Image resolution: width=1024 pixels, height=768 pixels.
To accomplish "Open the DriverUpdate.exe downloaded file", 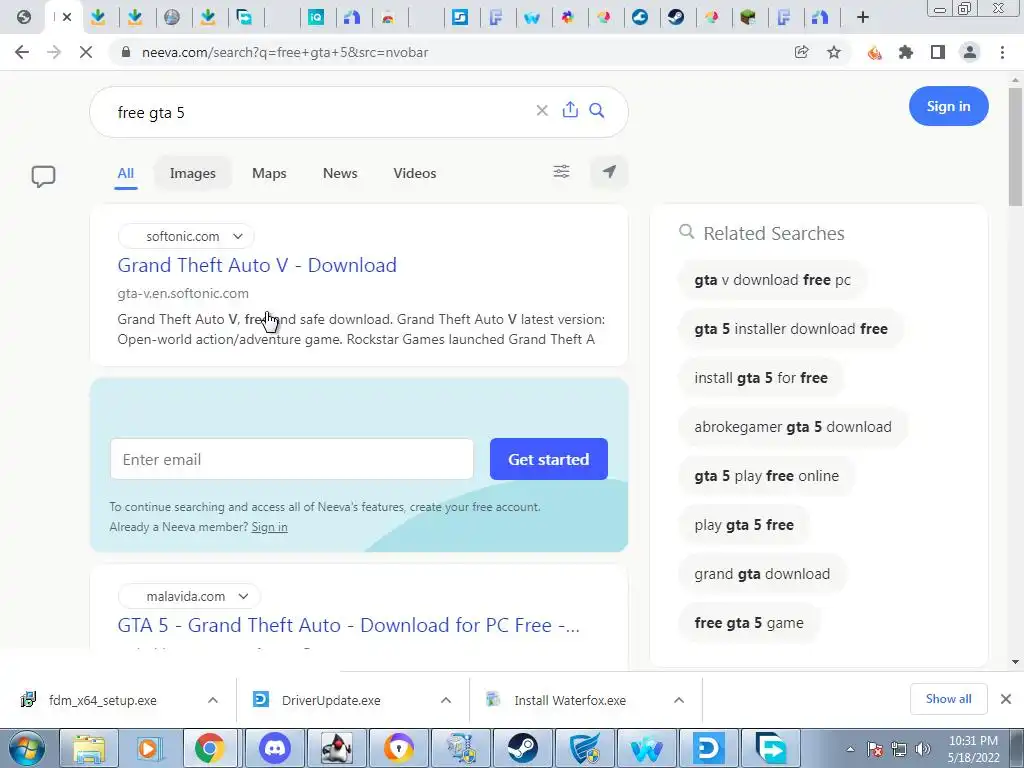I will point(333,700).
